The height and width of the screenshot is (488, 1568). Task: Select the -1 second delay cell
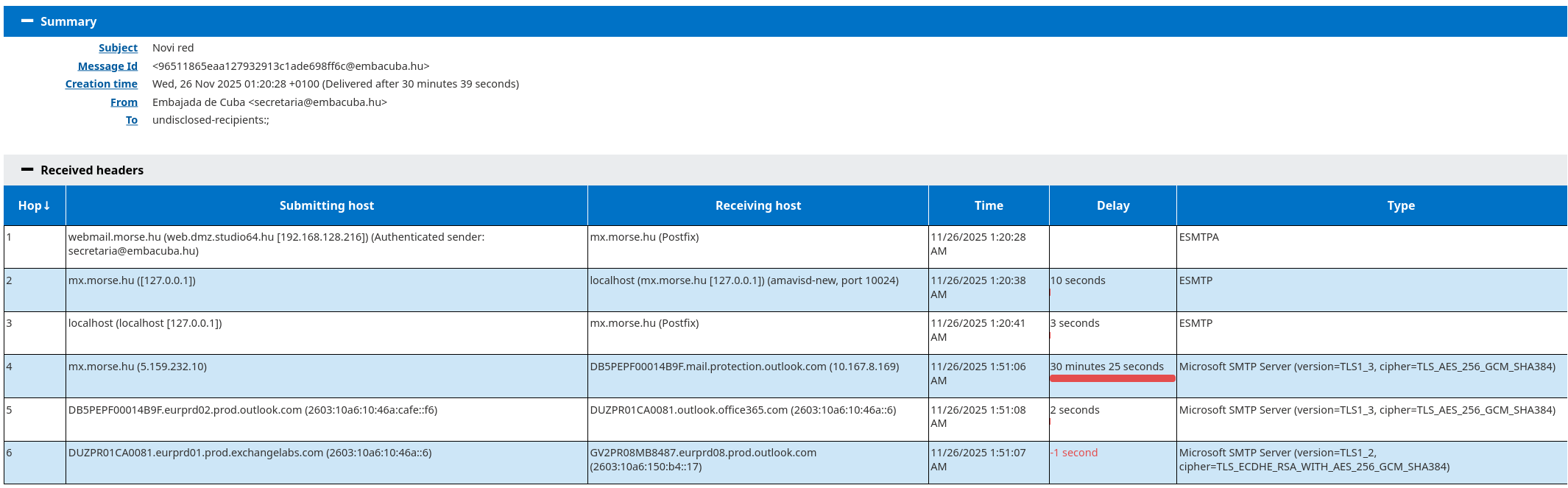1113,463
